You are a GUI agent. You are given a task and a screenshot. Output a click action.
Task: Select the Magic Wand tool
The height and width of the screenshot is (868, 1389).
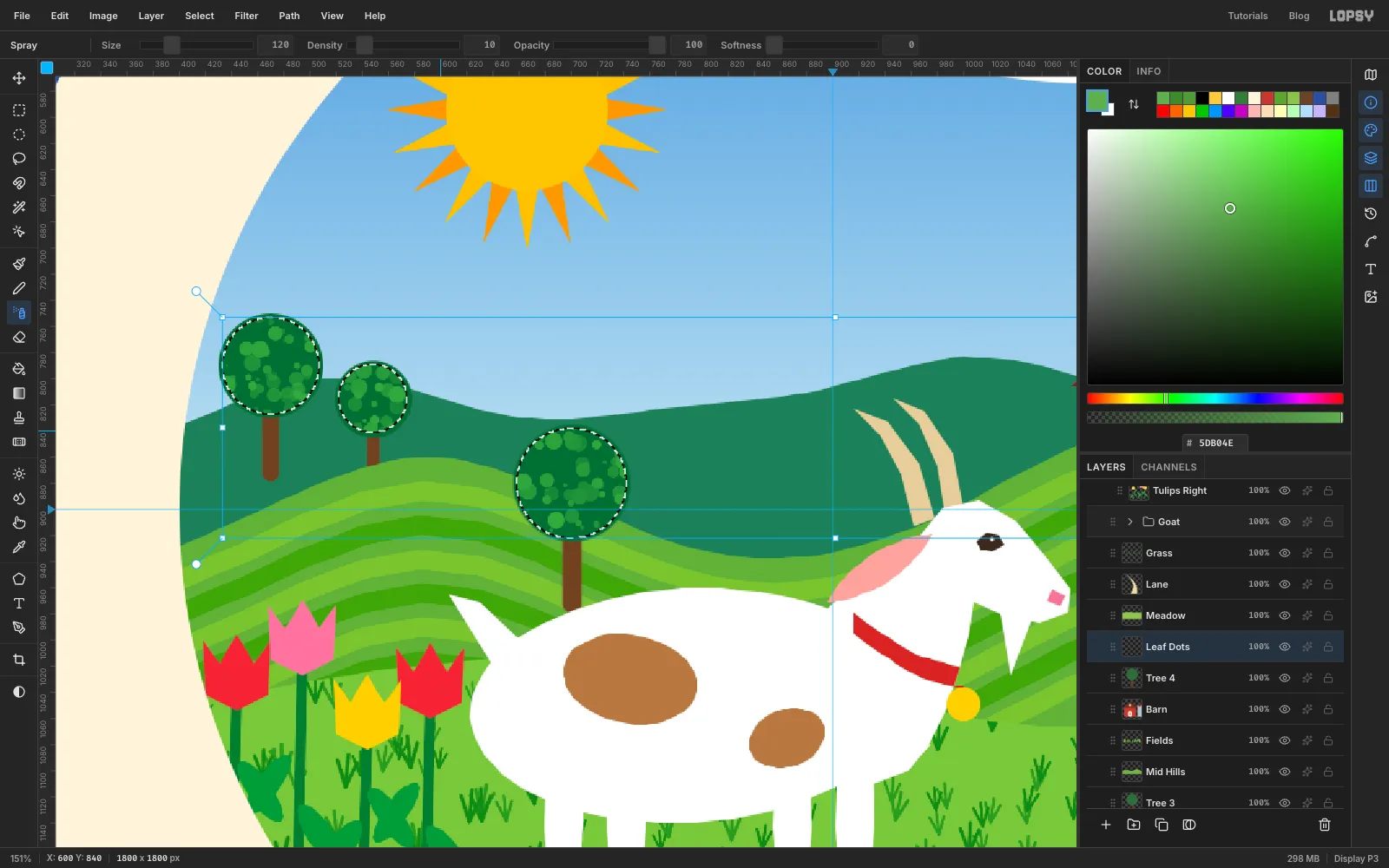[x=19, y=207]
